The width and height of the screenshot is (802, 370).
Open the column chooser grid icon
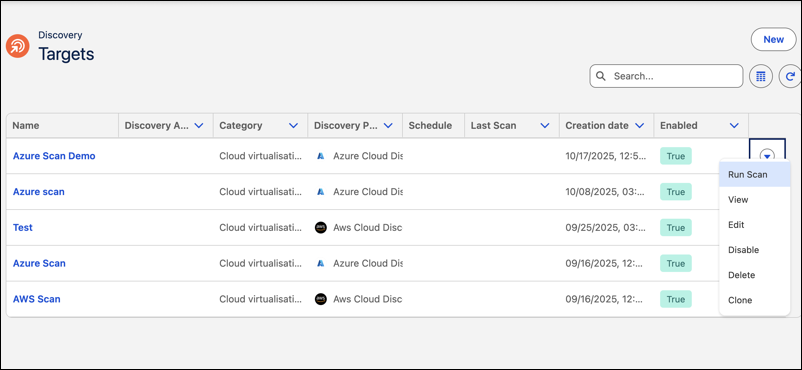761,76
